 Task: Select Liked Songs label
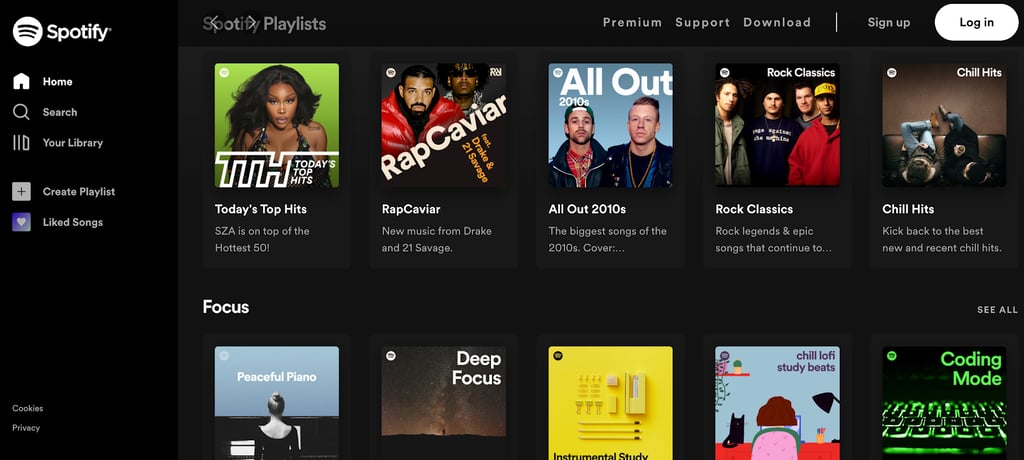coord(72,222)
